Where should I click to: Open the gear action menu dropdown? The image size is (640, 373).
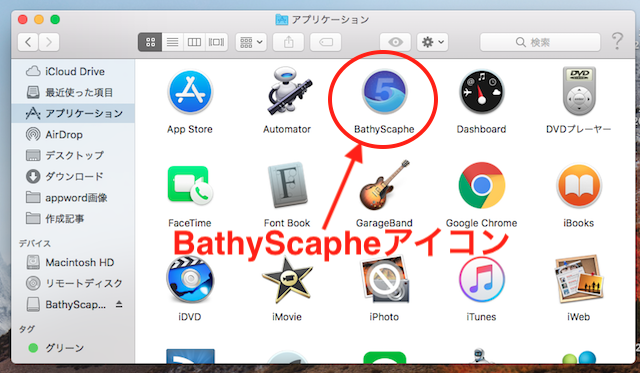[433, 42]
